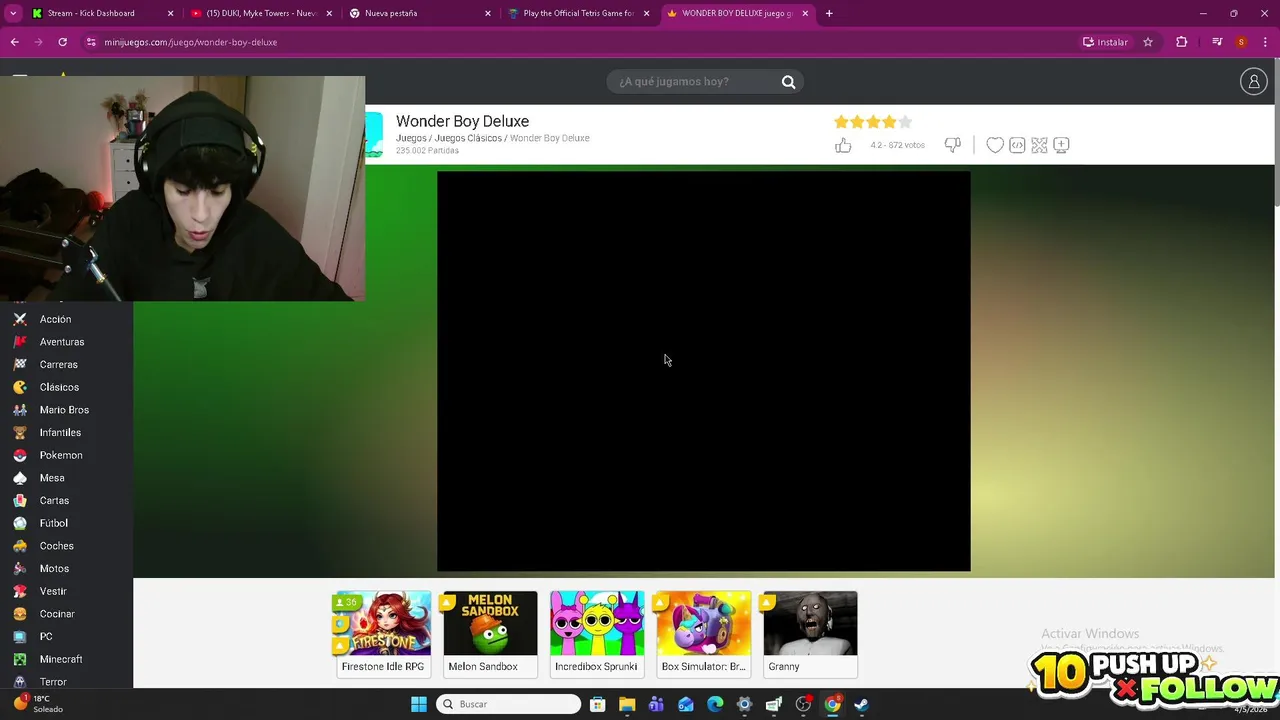Open a new tab with plus button
Screen dimensions: 1280x720
pyautogui.click(x=829, y=13)
